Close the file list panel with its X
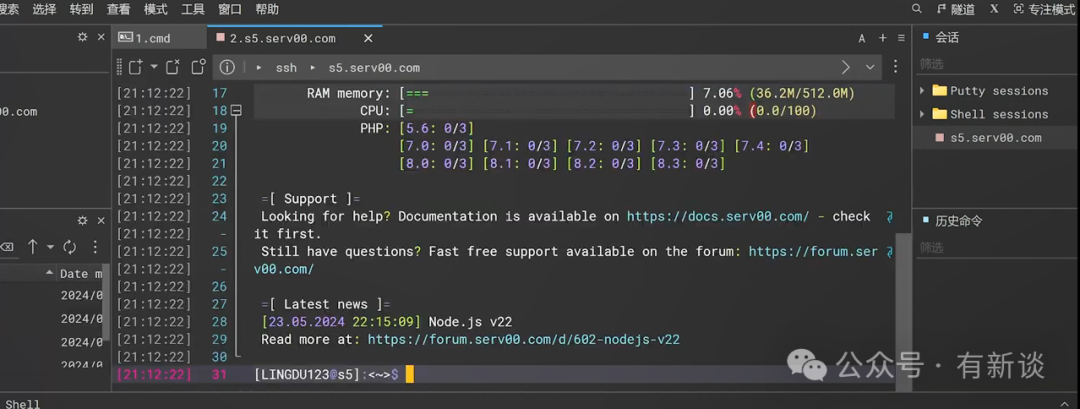Screen dimensions: 1080x409 (x=101, y=220)
